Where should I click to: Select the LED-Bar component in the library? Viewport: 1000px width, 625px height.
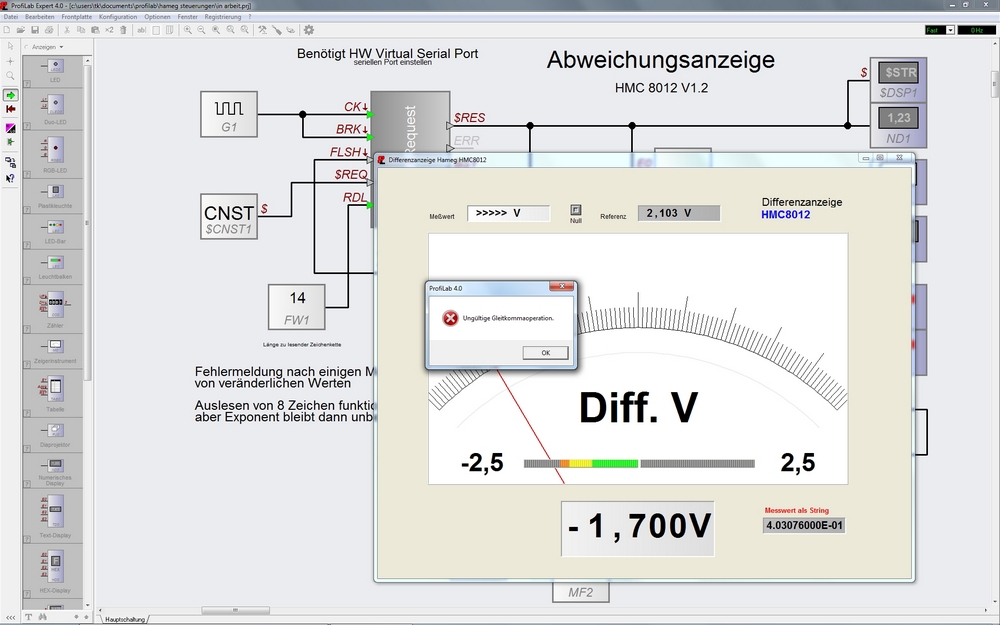click(x=54, y=232)
